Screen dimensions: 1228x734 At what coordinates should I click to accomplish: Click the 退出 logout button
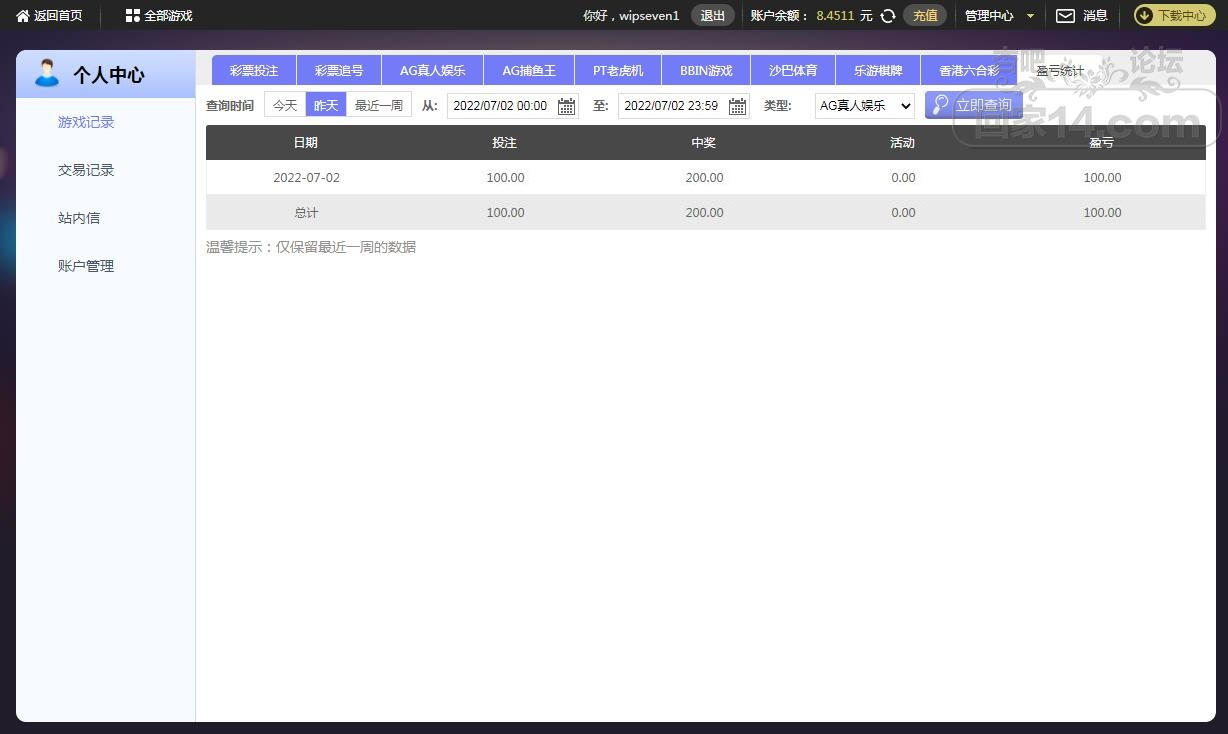[x=712, y=16]
